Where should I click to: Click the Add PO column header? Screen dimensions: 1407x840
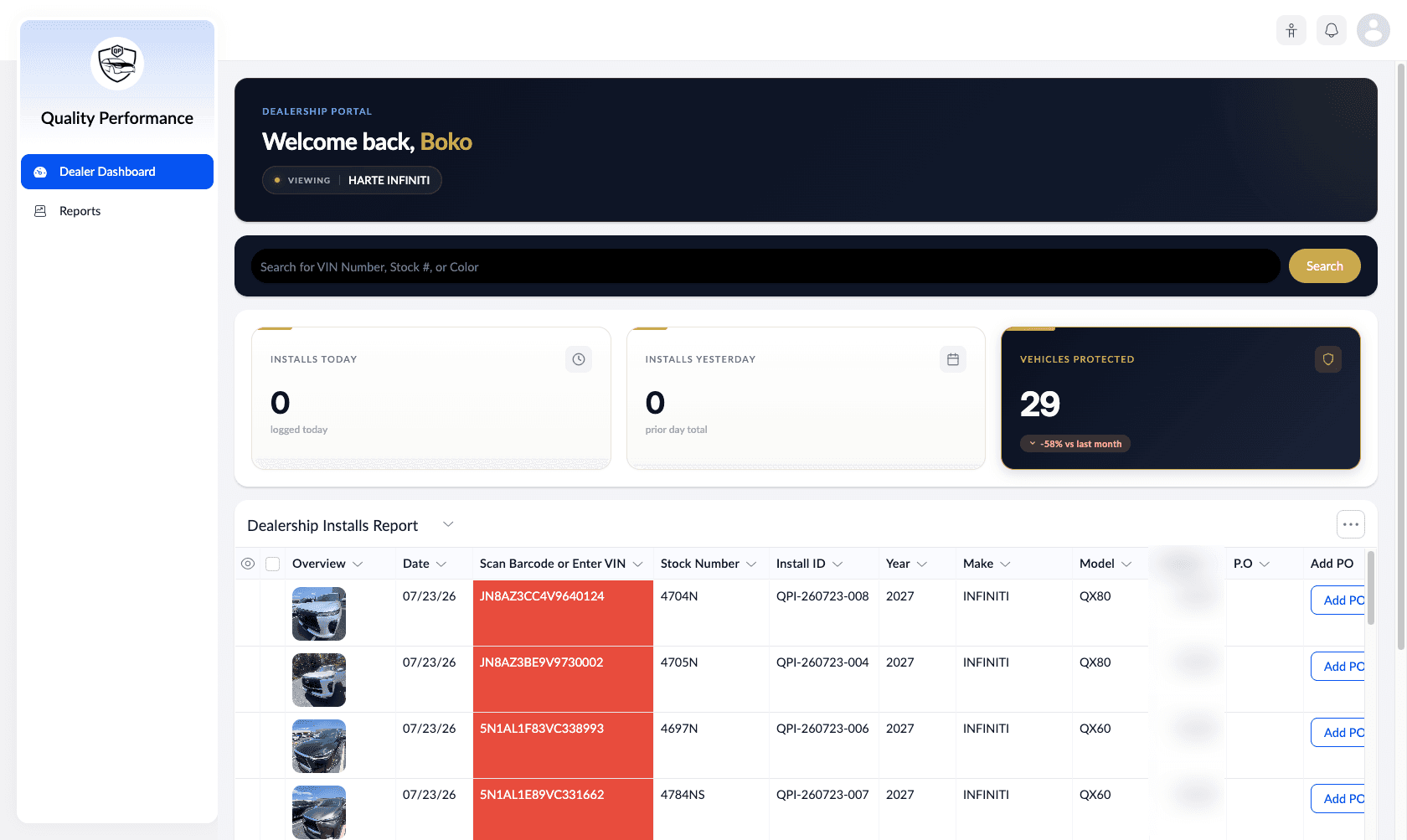1332,564
